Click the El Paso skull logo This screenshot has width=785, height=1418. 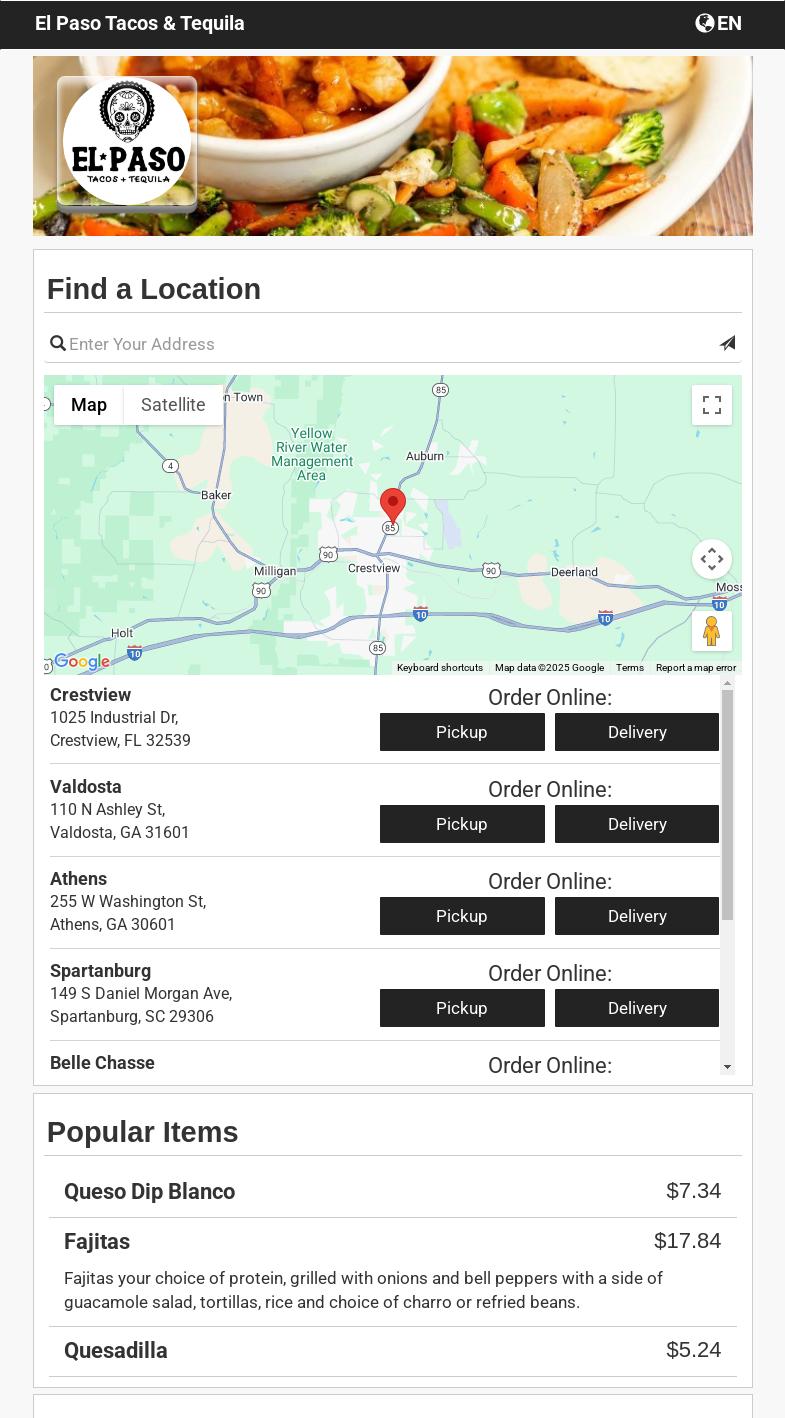pos(127,141)
